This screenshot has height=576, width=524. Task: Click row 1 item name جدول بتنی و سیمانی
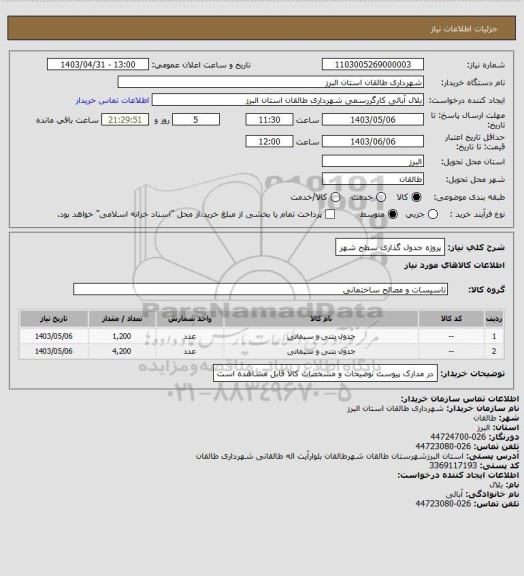[x=321, y=336]
